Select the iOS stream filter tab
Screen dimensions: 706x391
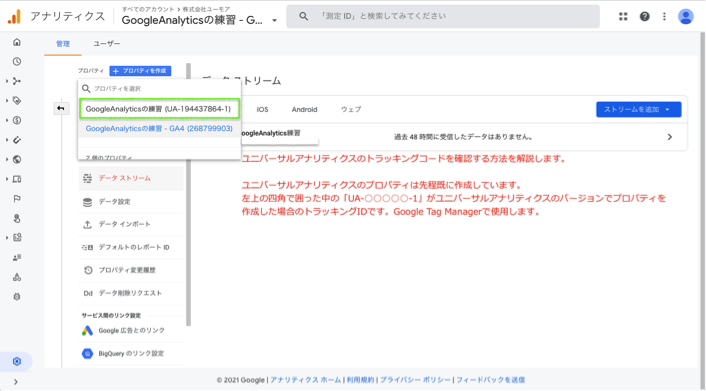(262, 109)
